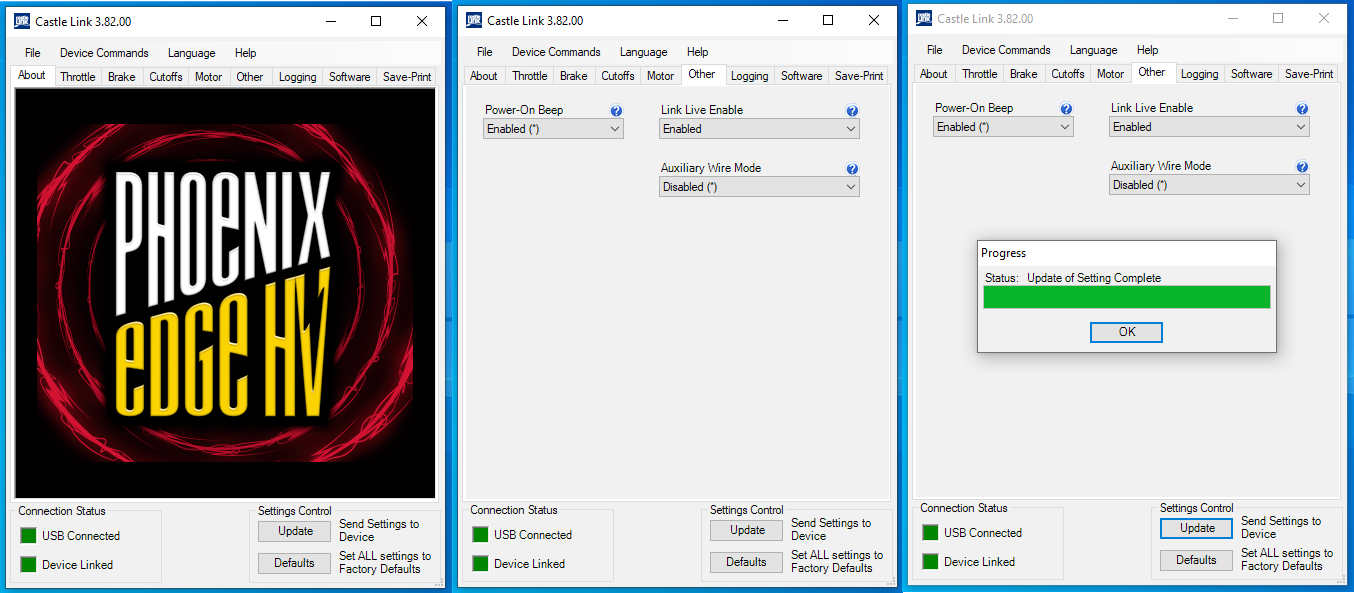This screenshot has width=1354, height=593.
Task: Expand Power-On Beep combo box in right window
Action: [1003, 127]
